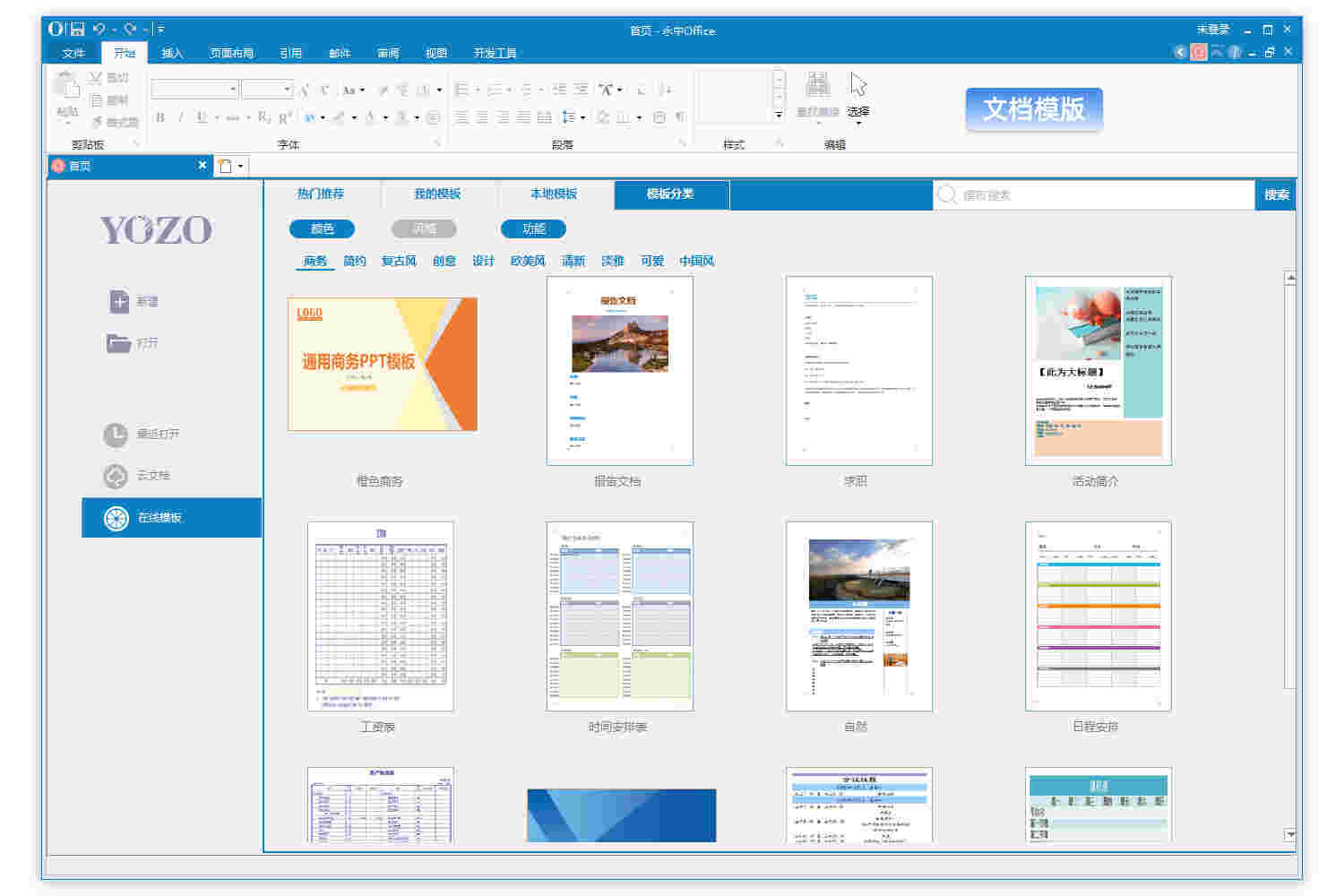Open the 字体 font dialog launcher
Viewport: 1344px width, 896px height.
tap(437, 143)
